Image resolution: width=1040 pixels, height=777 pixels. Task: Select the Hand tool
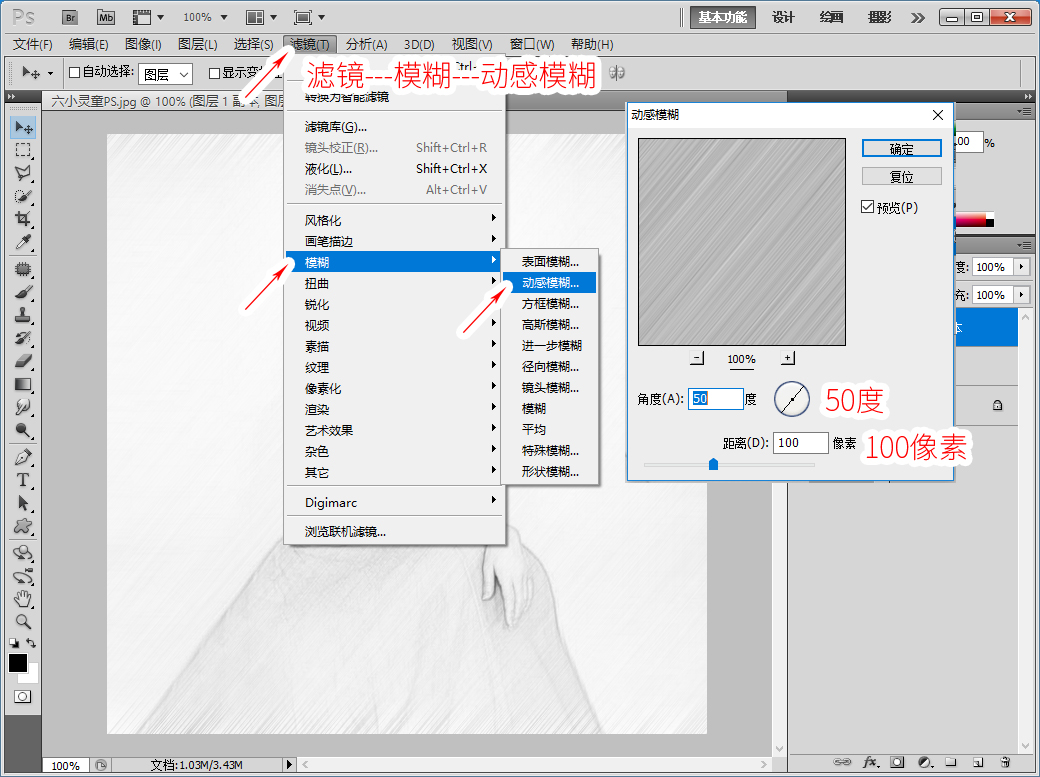point(23,599)
